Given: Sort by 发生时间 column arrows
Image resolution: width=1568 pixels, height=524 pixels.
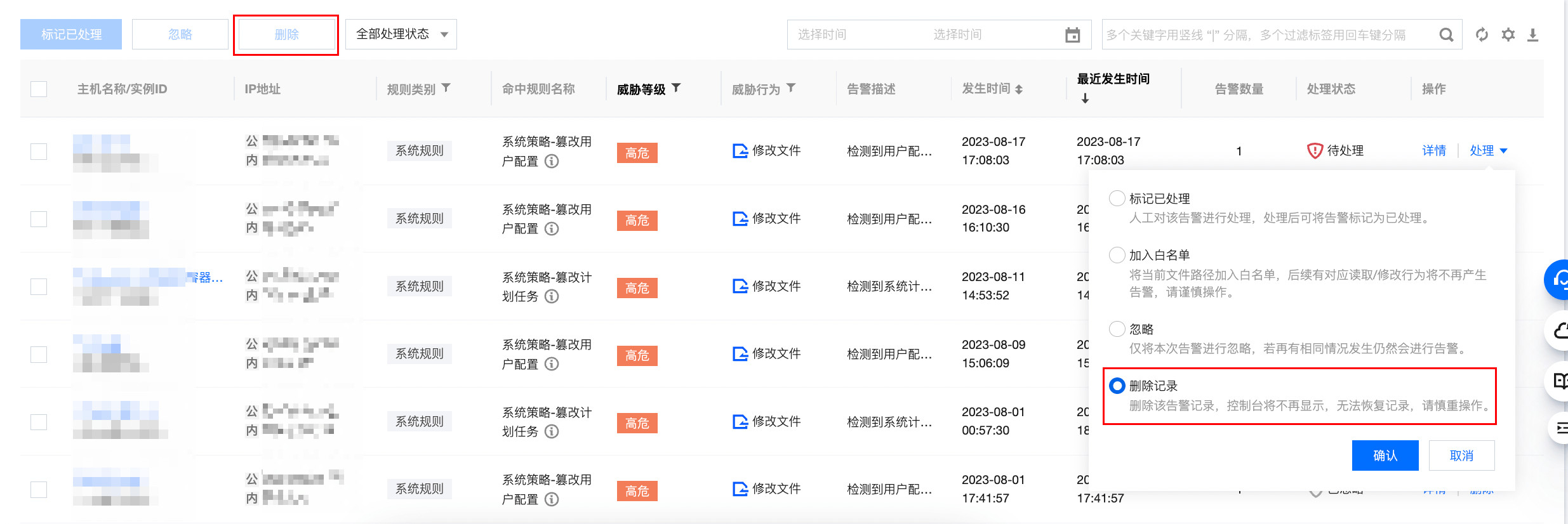Looking at the screenshot, I should [1019, 89].
